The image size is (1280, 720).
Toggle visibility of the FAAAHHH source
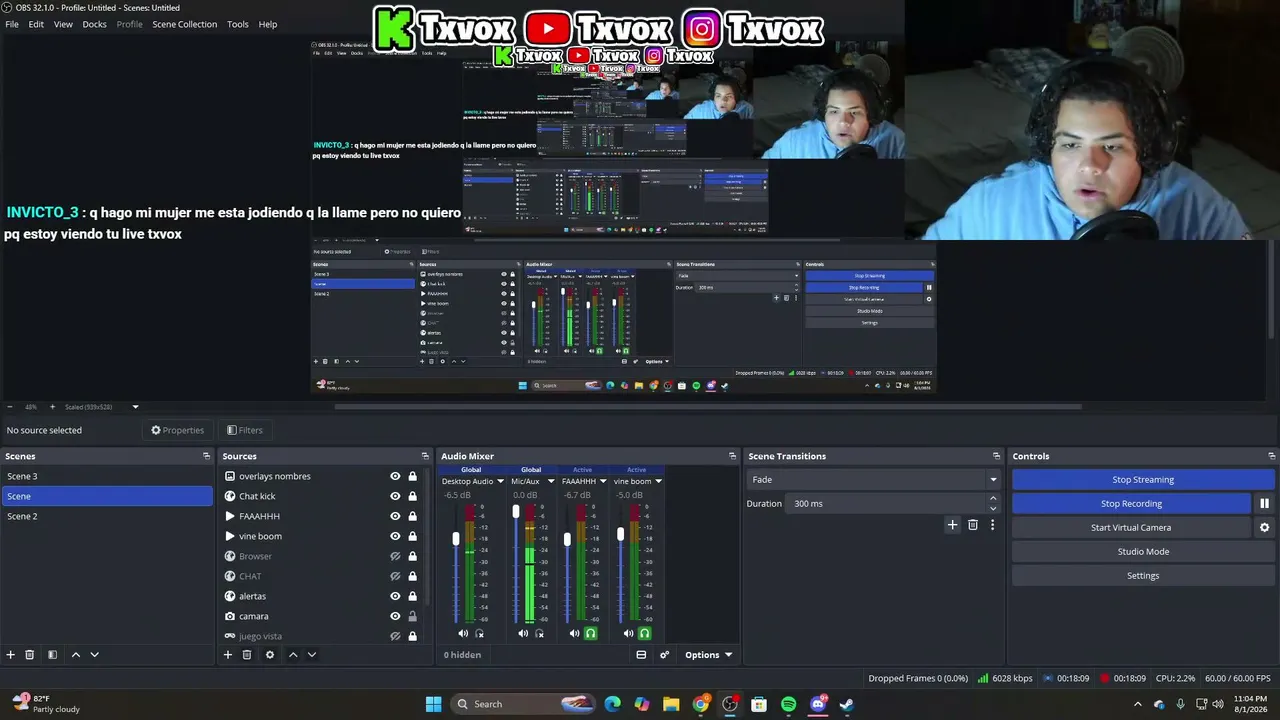pos(395,516)
